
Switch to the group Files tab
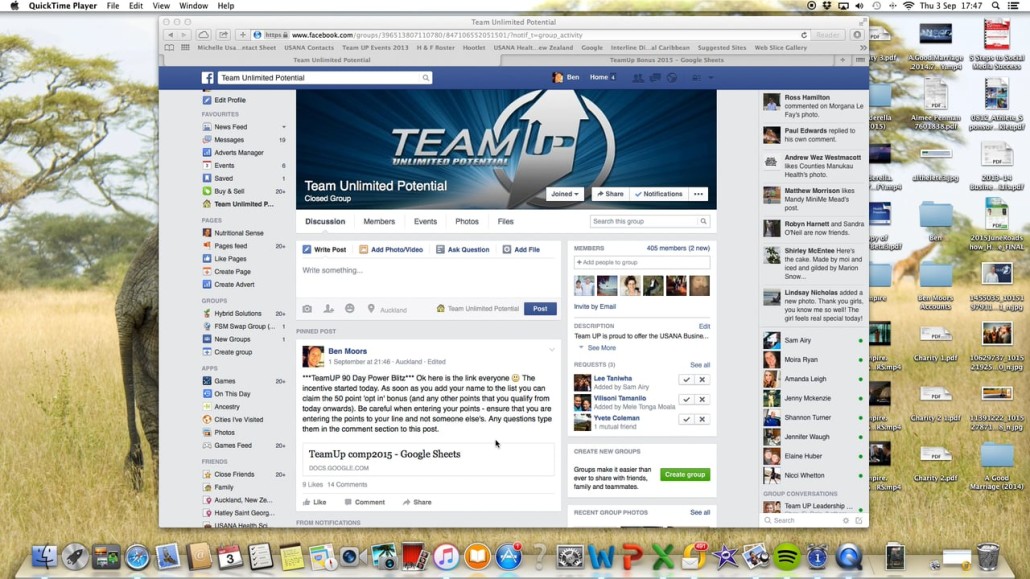click(x=505, y=221)
